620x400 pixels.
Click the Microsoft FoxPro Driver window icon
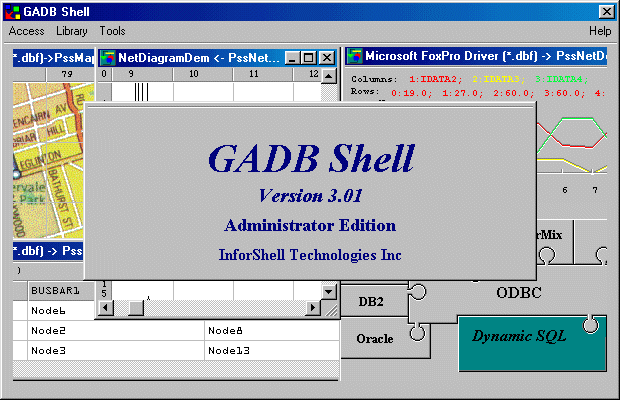tap(355, 56)
